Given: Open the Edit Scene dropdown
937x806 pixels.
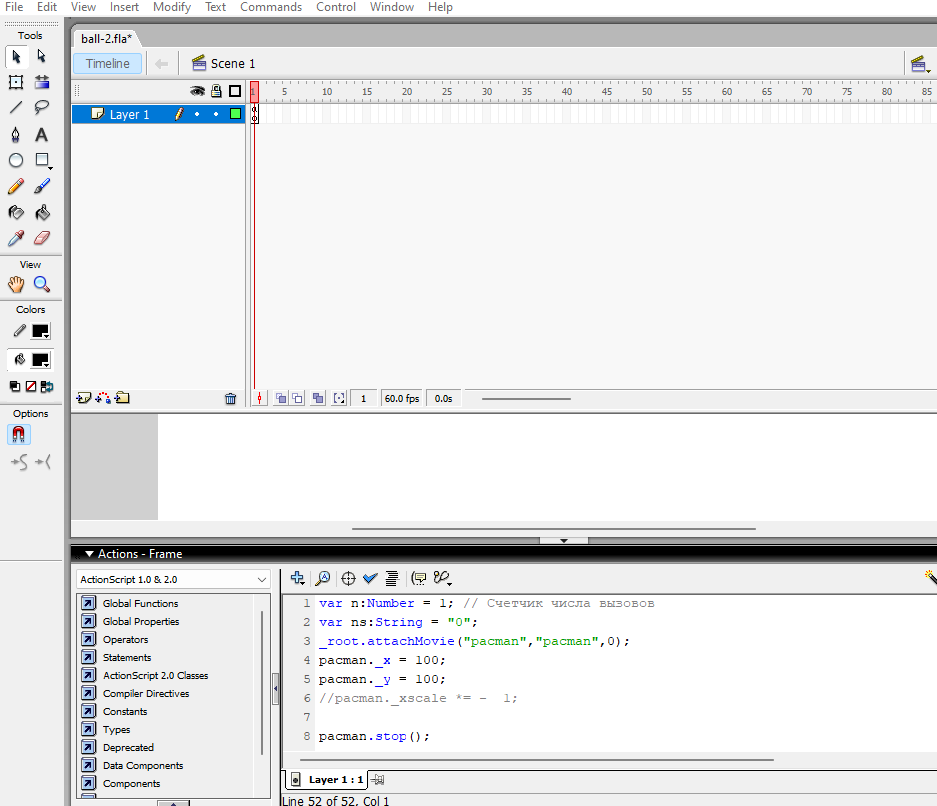Looking at the screenshot, I should 920,64.
